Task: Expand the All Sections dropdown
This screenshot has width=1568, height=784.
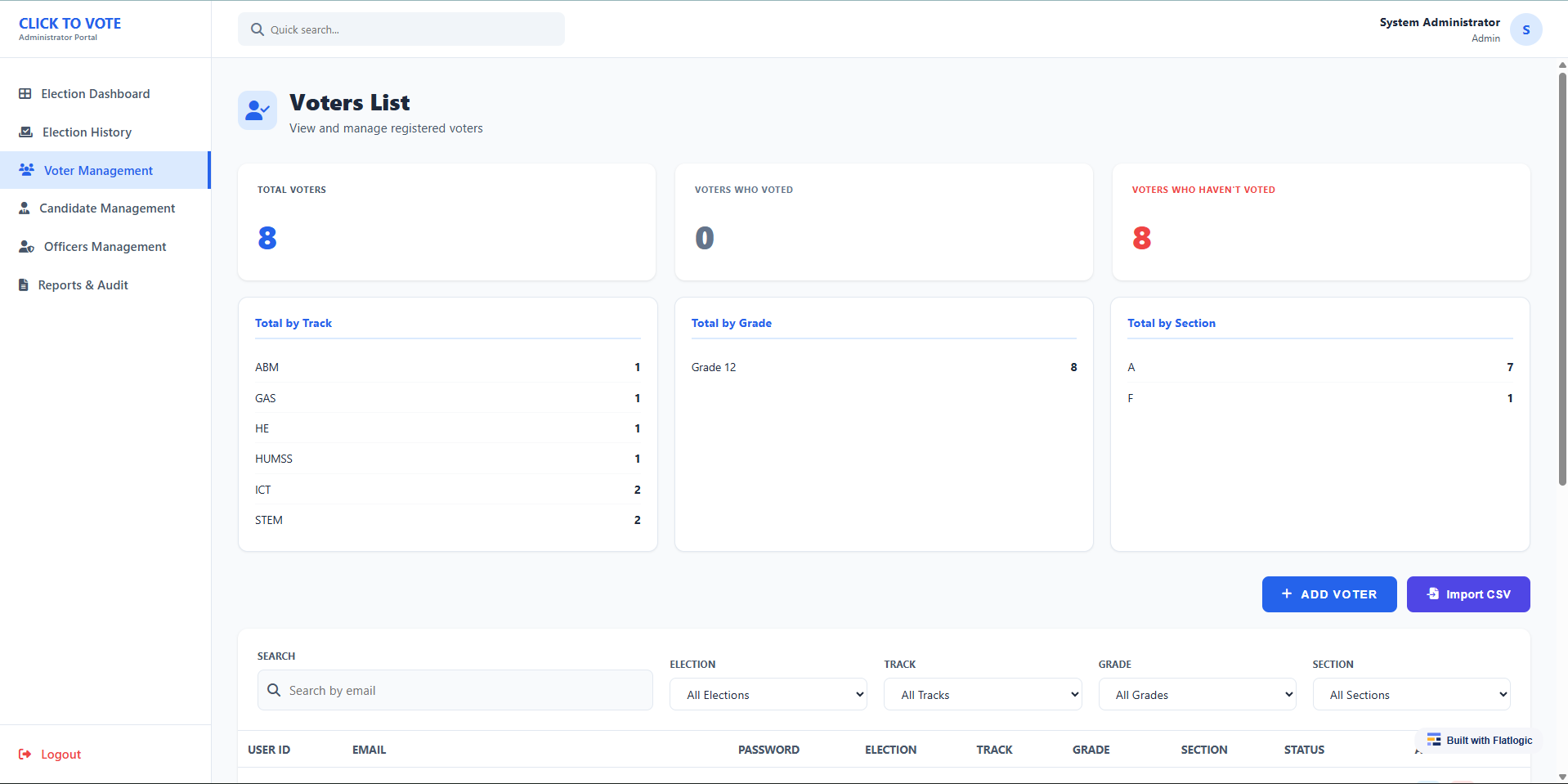Action: (x=1410, y=695)
